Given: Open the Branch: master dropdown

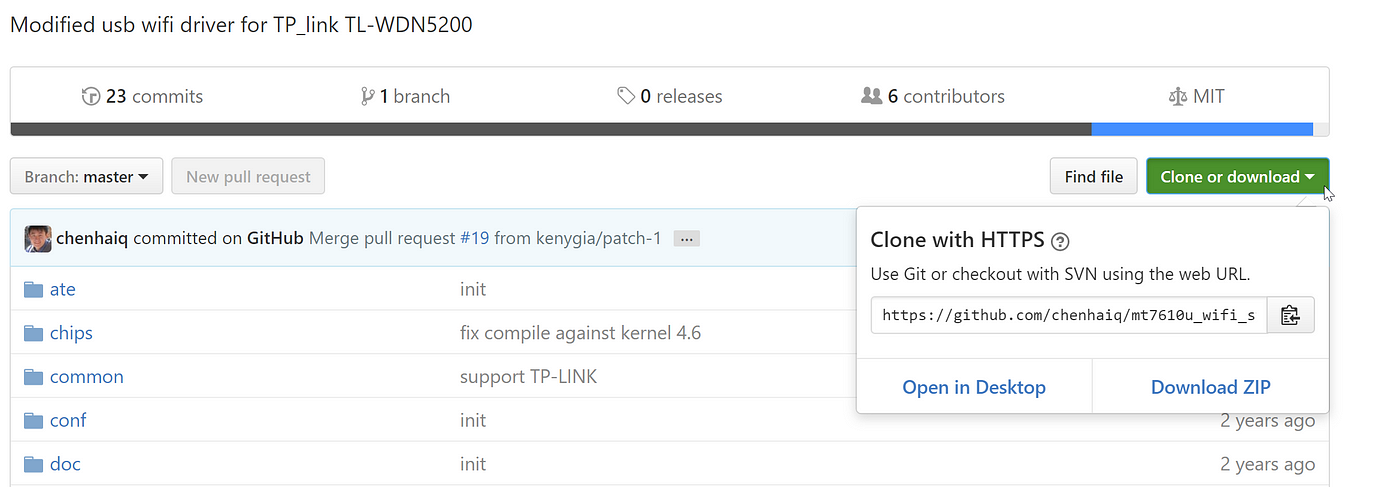Looking at the screenshot, I should [x=86, y=177].
